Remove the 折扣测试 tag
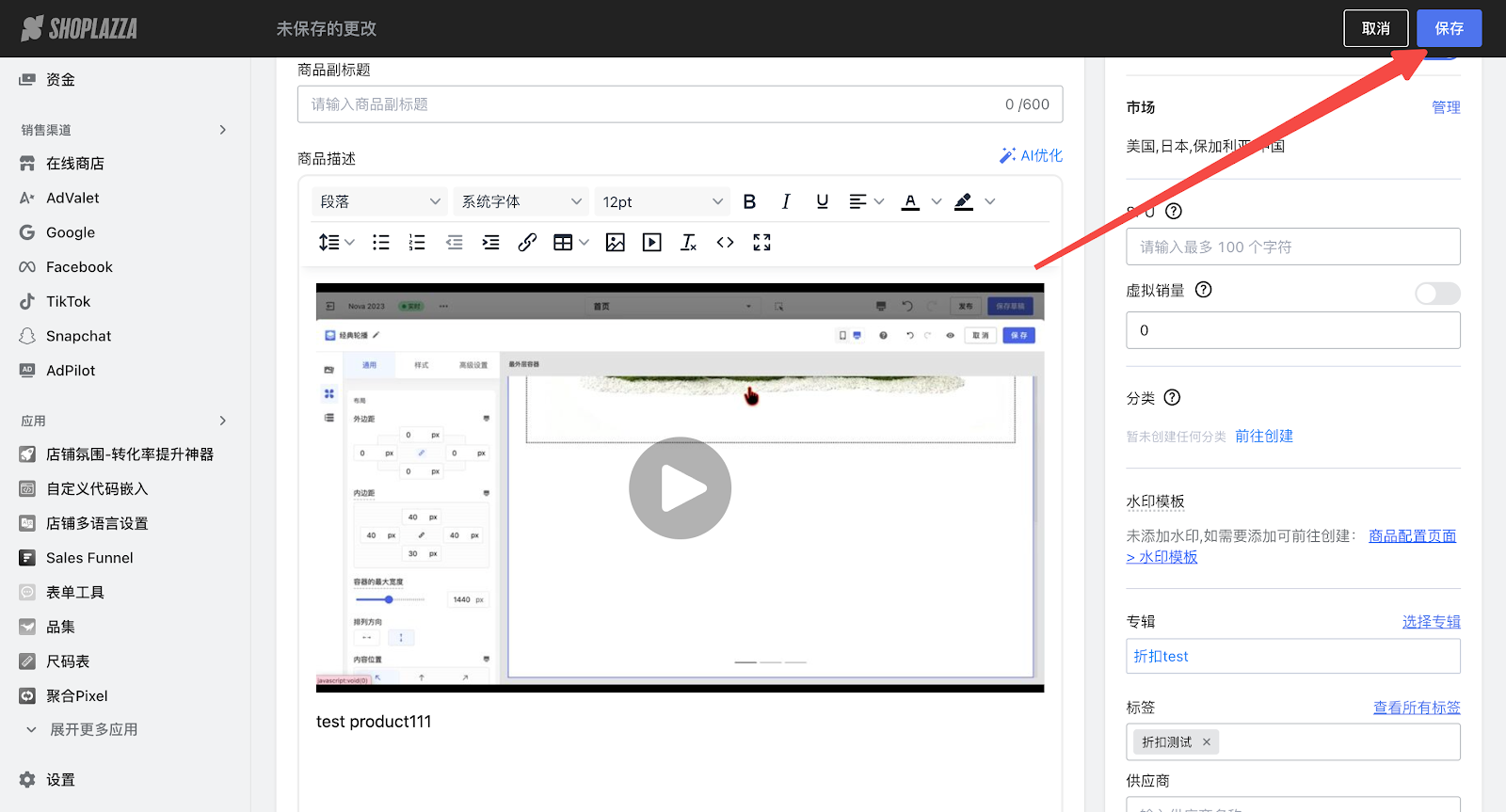The height and width of the screenshot is (812, 1506). coord(1207,742)
